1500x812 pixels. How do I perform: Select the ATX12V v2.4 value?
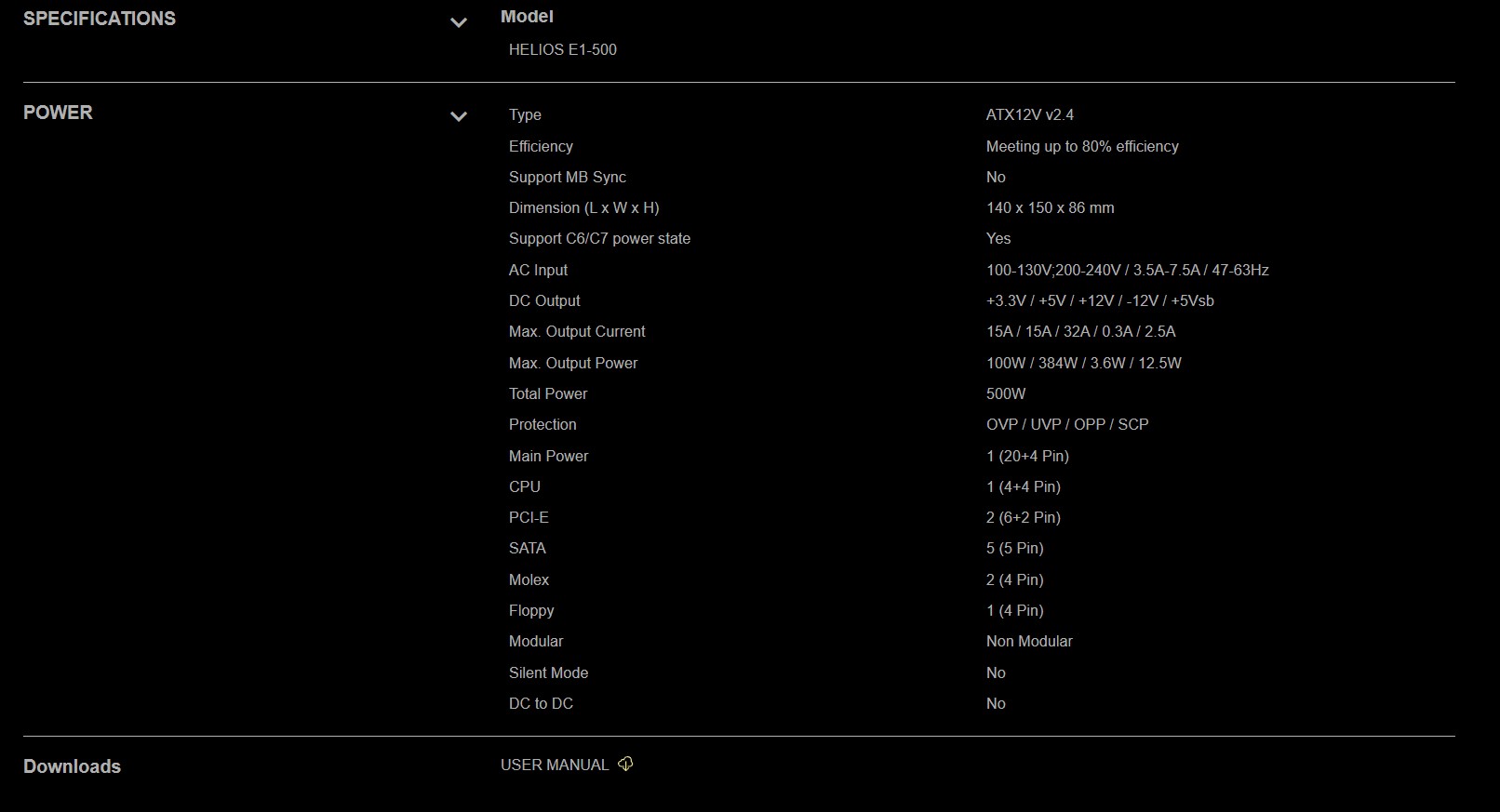[x=1030, y=115]
